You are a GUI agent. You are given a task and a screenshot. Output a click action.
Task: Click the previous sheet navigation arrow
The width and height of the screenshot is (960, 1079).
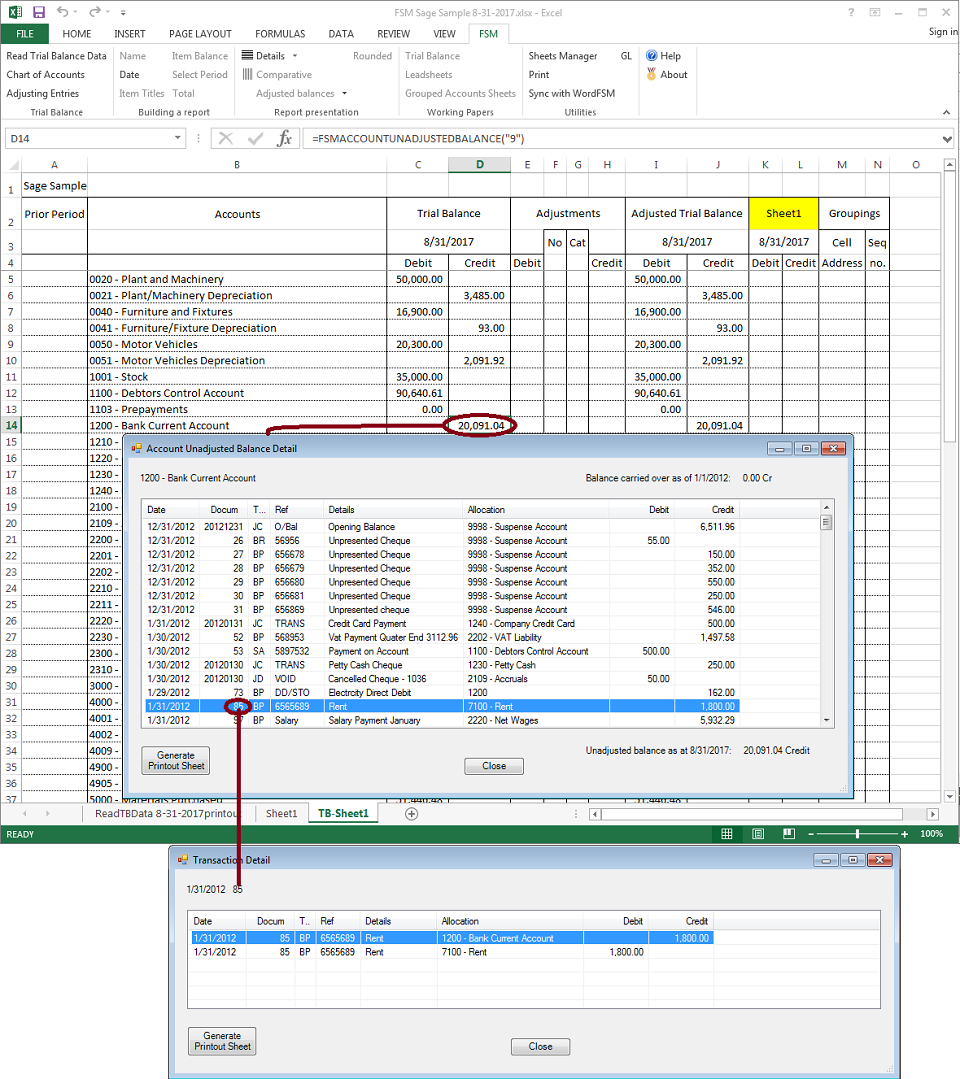tap(25, 813)
